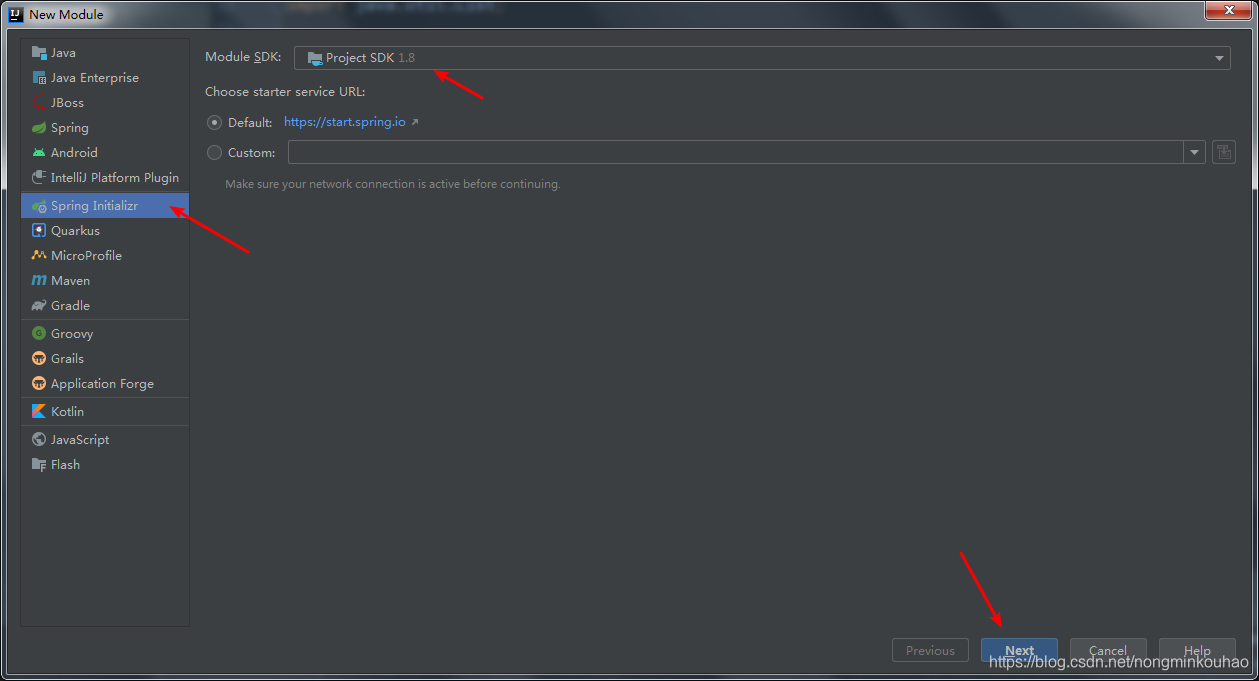This screenshot has width=1259, height=681.
Task: Click the Gradle elephant icon
Action: coord(39,306)
